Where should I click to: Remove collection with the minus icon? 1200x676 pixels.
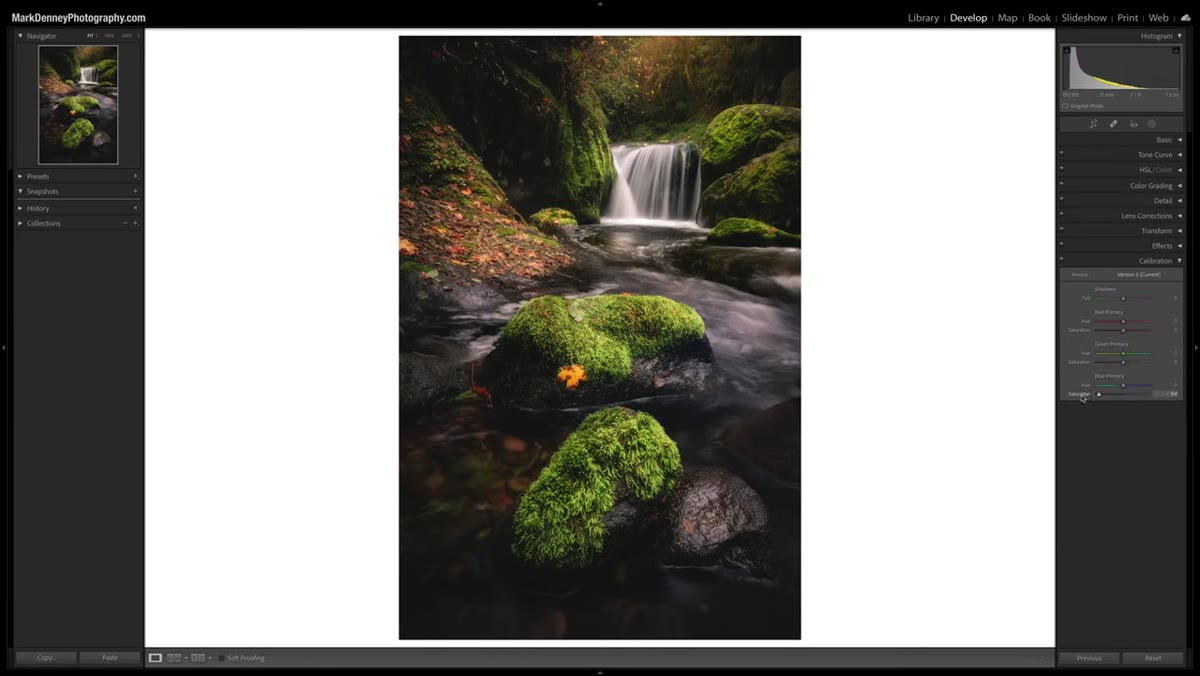[125, 223]
